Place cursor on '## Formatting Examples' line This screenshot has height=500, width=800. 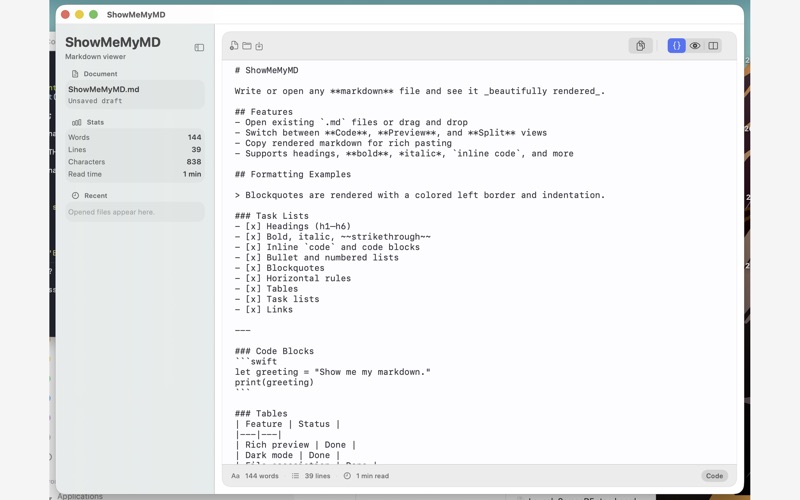pyautogui.click(x=293, y=174)
